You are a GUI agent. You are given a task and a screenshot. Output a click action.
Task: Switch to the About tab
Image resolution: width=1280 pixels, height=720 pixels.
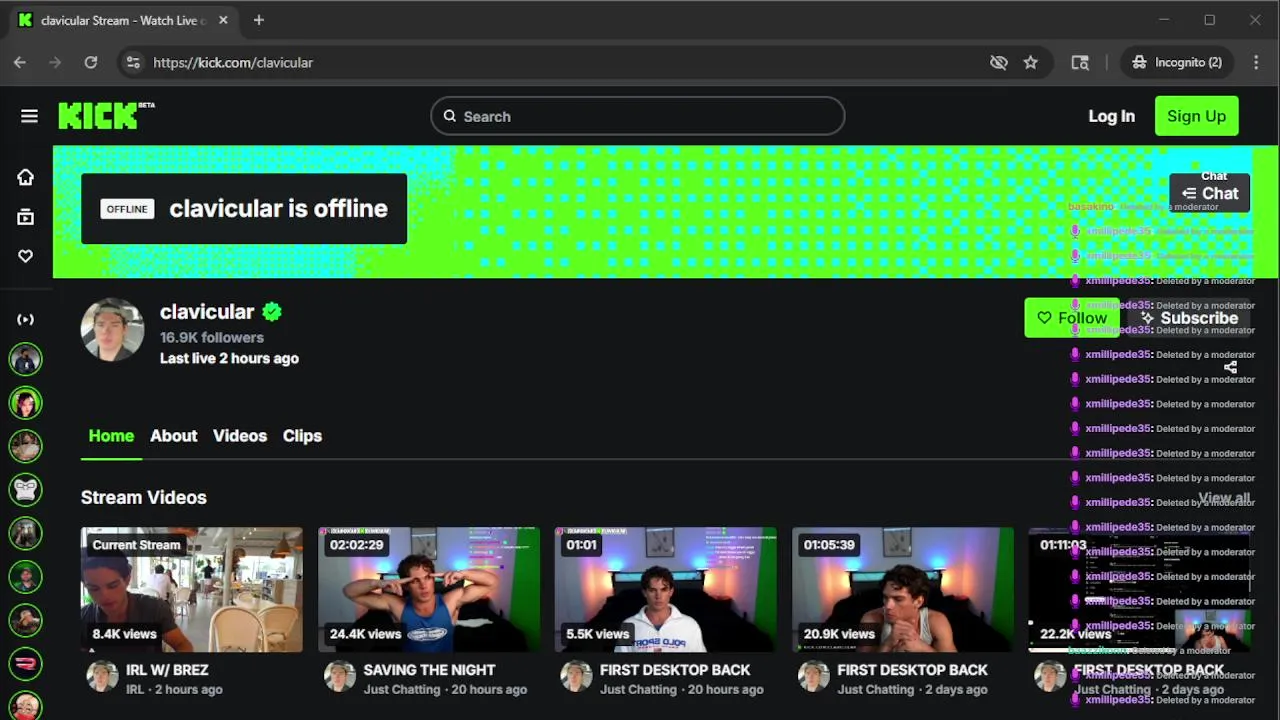point(174,436)
